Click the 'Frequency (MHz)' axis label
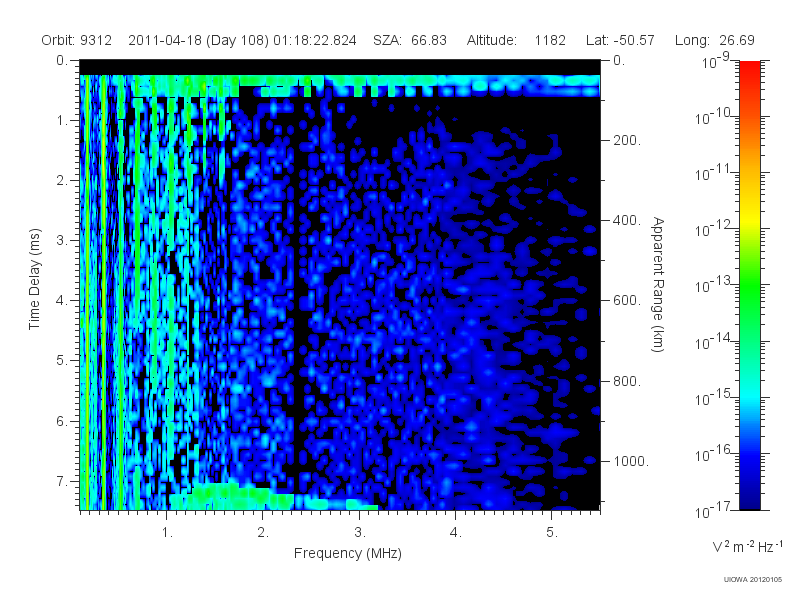 point(348,554)
